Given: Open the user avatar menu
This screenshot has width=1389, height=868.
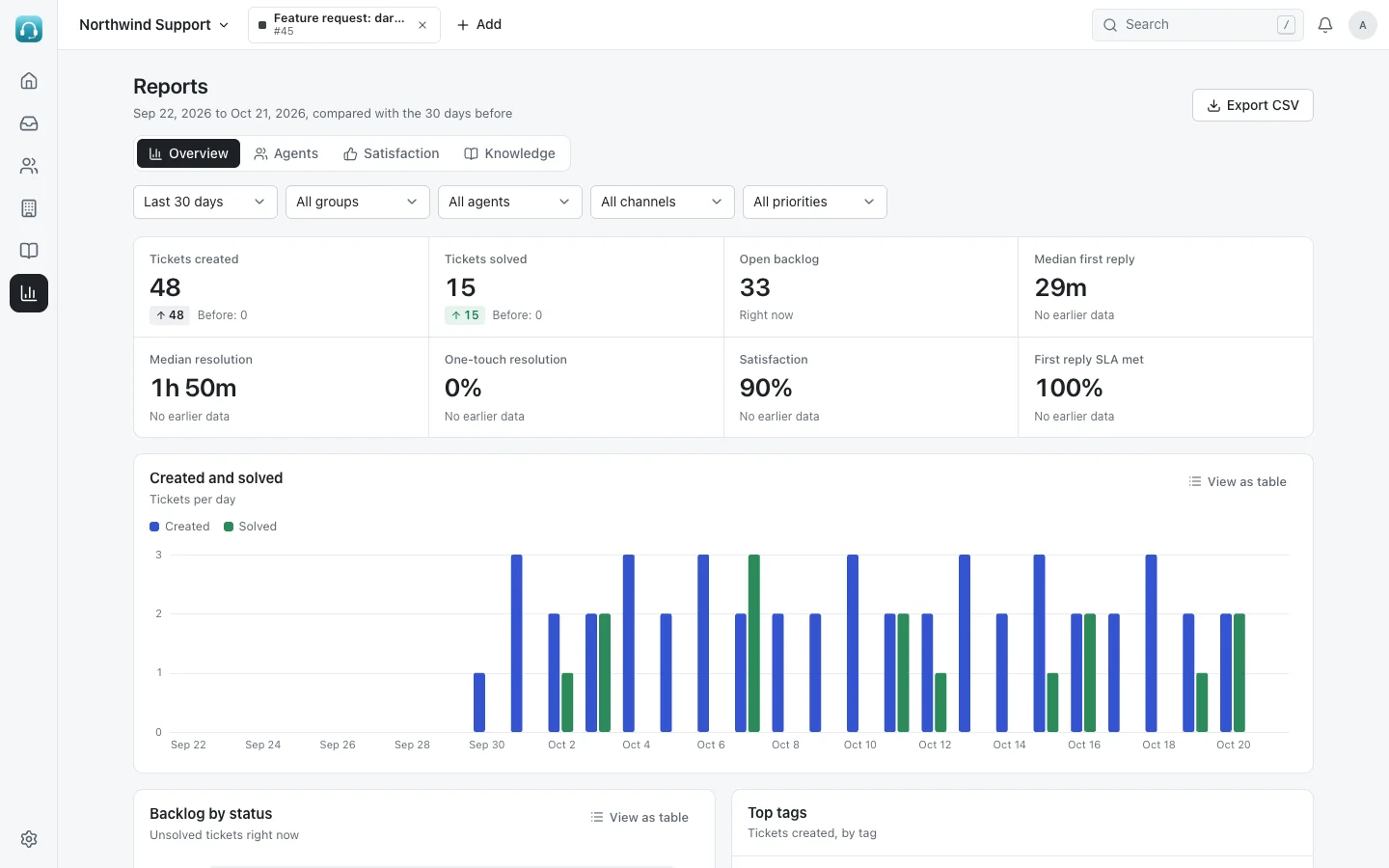Looking at the screenshot, I should coord(1362,25).
